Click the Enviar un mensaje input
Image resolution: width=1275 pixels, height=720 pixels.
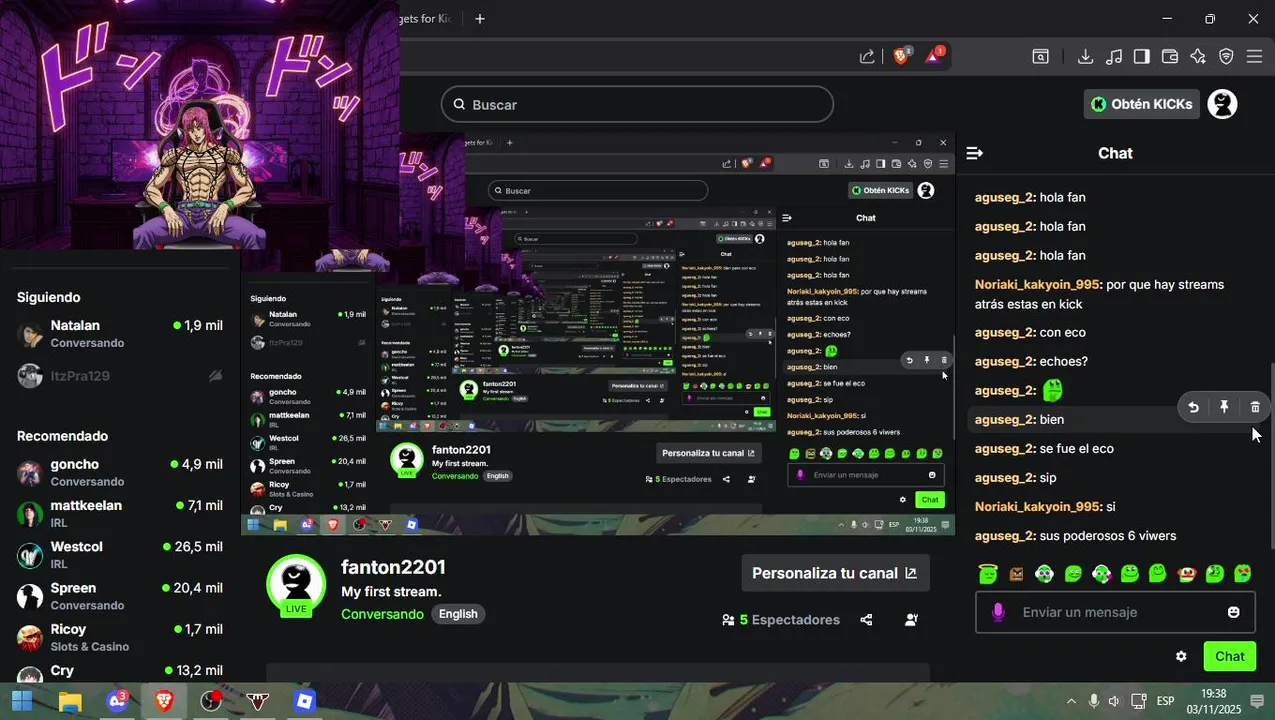click(x=1115, y=612)
